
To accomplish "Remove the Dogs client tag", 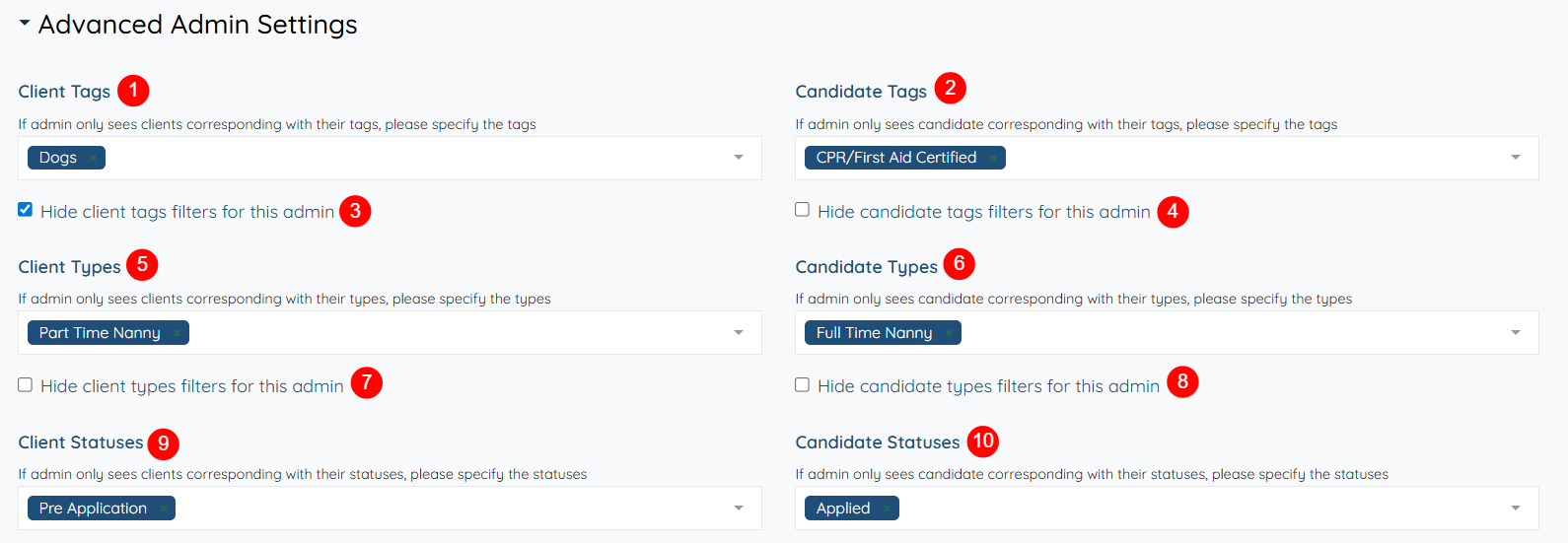I will pos(93,159).
